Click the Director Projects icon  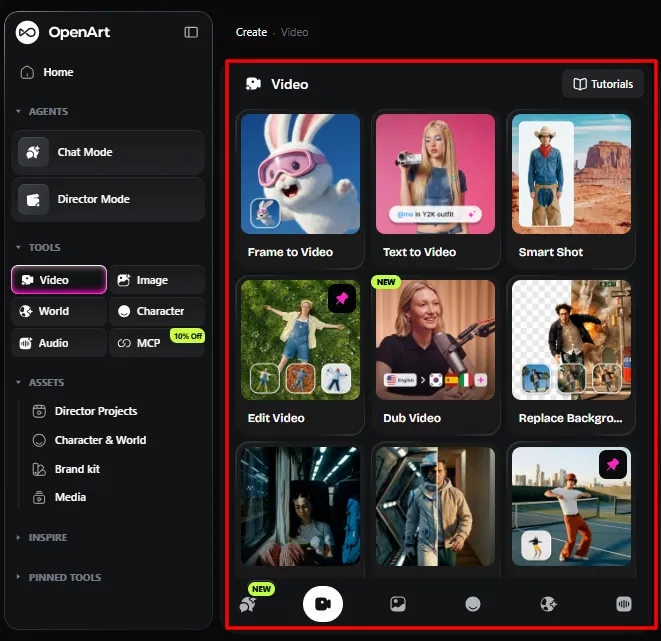tap(39, 411)
